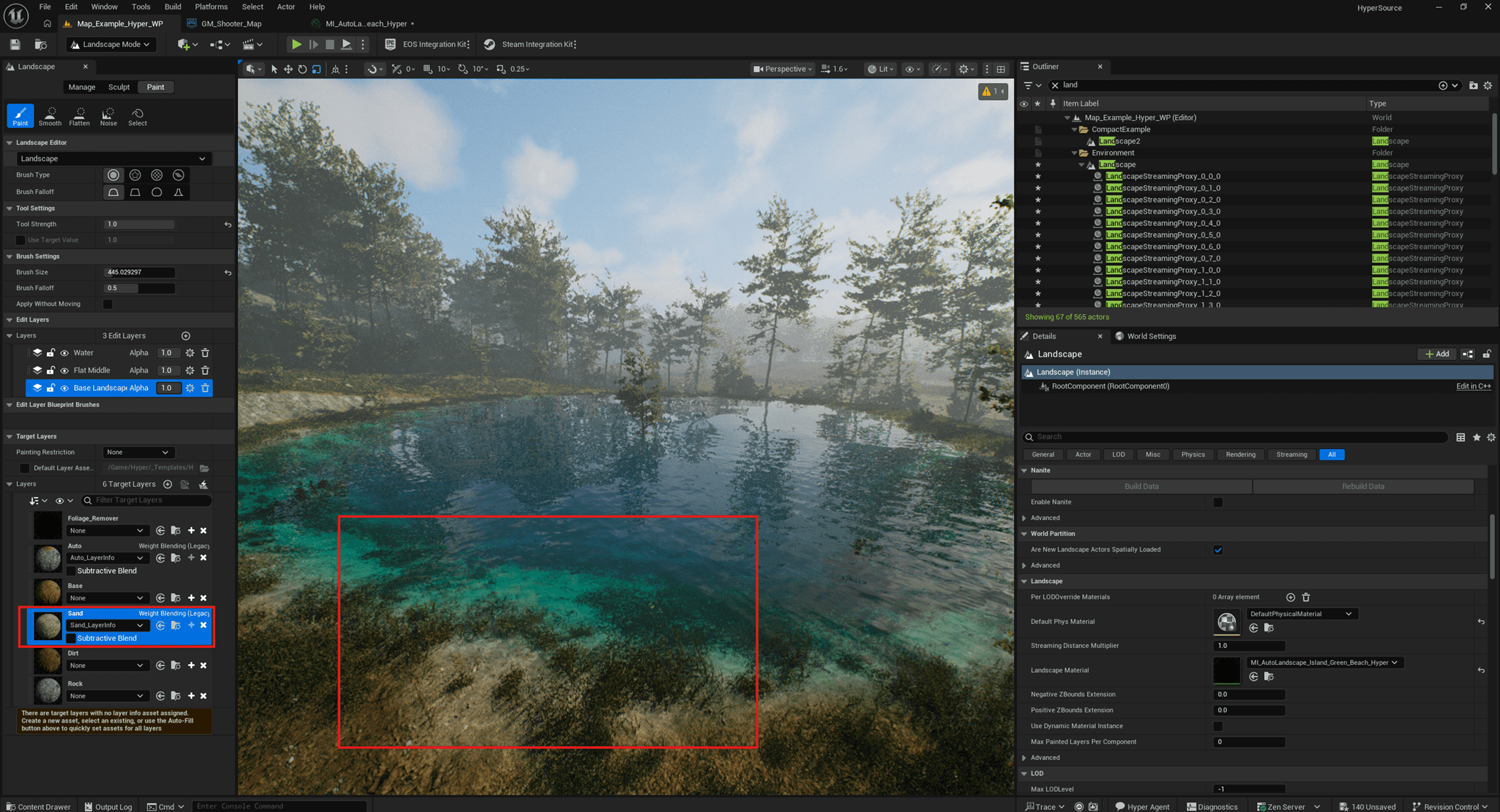This screenshot has width=1500, height=812.
Task: Open Content Drawer
Action: pyautogui.click(x=38, y=806)
